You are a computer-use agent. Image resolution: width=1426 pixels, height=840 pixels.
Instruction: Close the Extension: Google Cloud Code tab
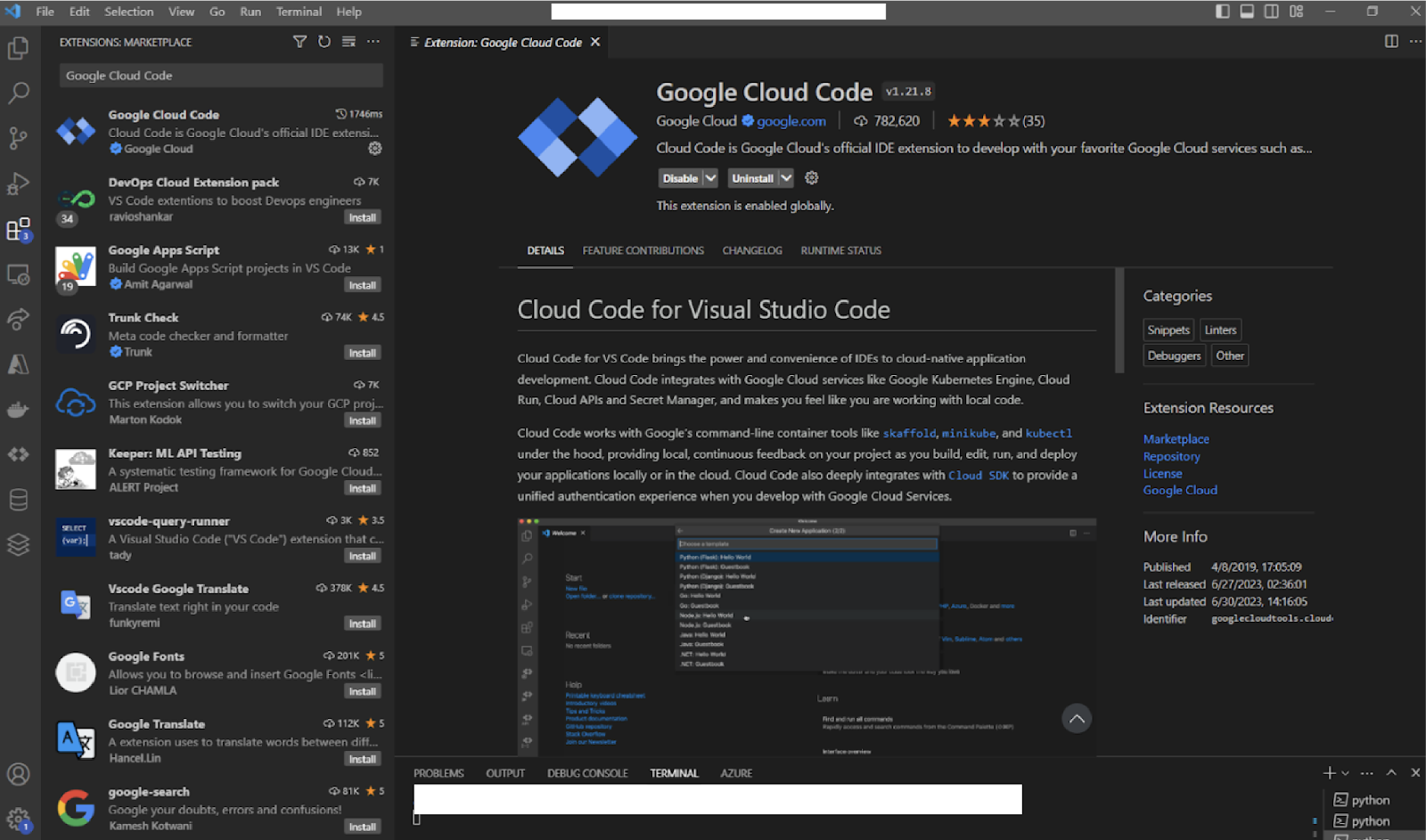(x=595, y=42)
